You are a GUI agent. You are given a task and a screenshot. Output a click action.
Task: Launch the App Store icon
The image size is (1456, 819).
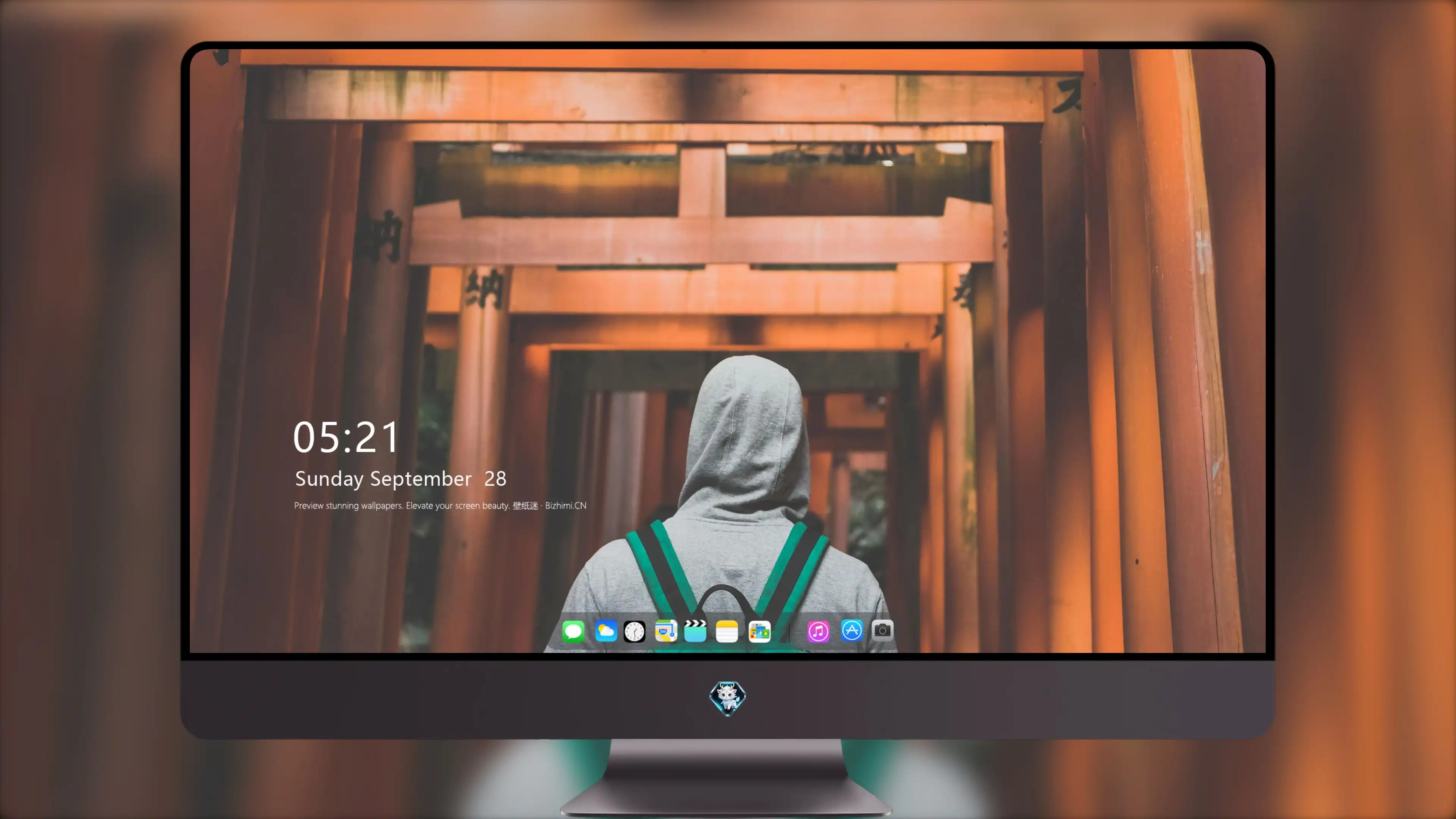click(852, 630)
